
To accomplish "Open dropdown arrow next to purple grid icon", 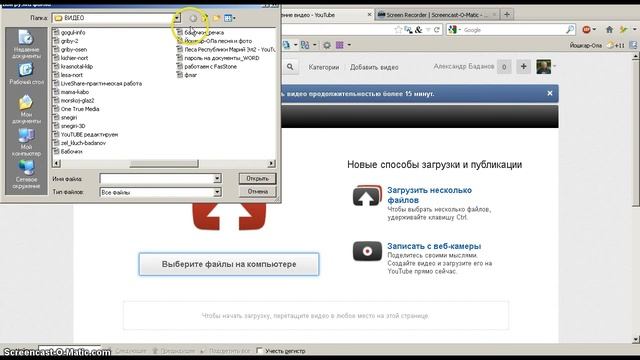I will 349,45.
